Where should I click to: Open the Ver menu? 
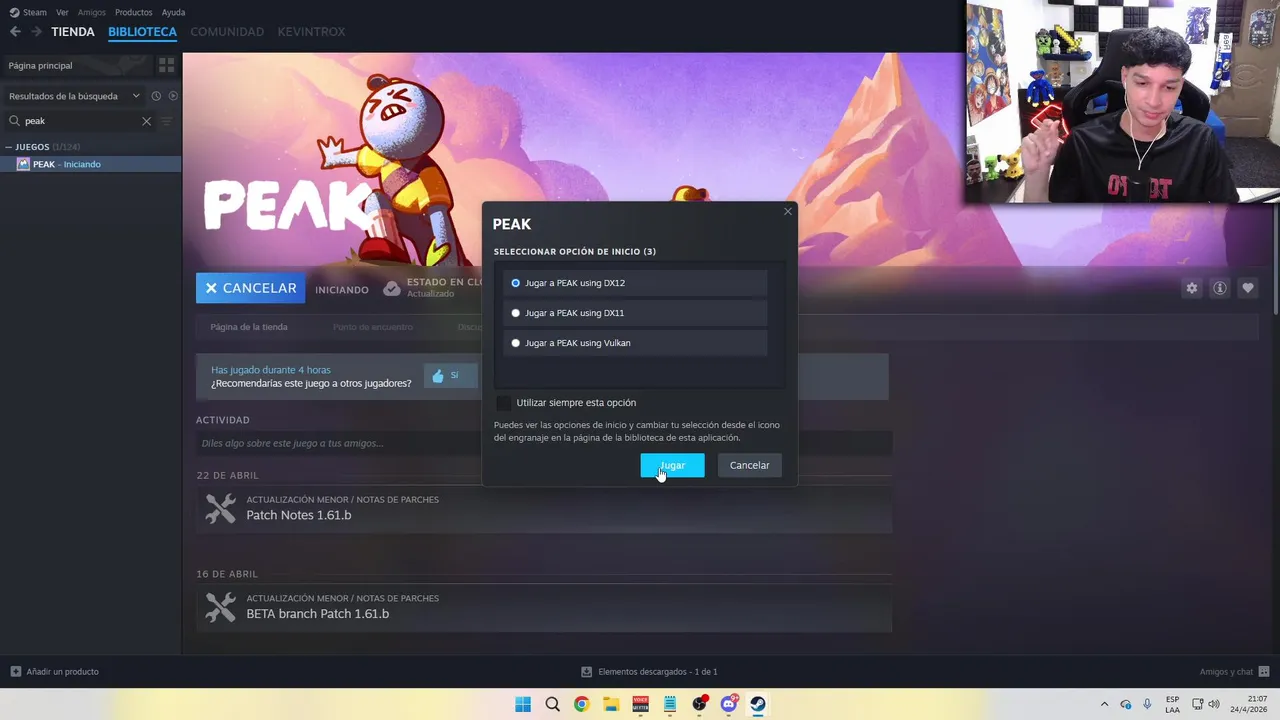click(62, 12)
